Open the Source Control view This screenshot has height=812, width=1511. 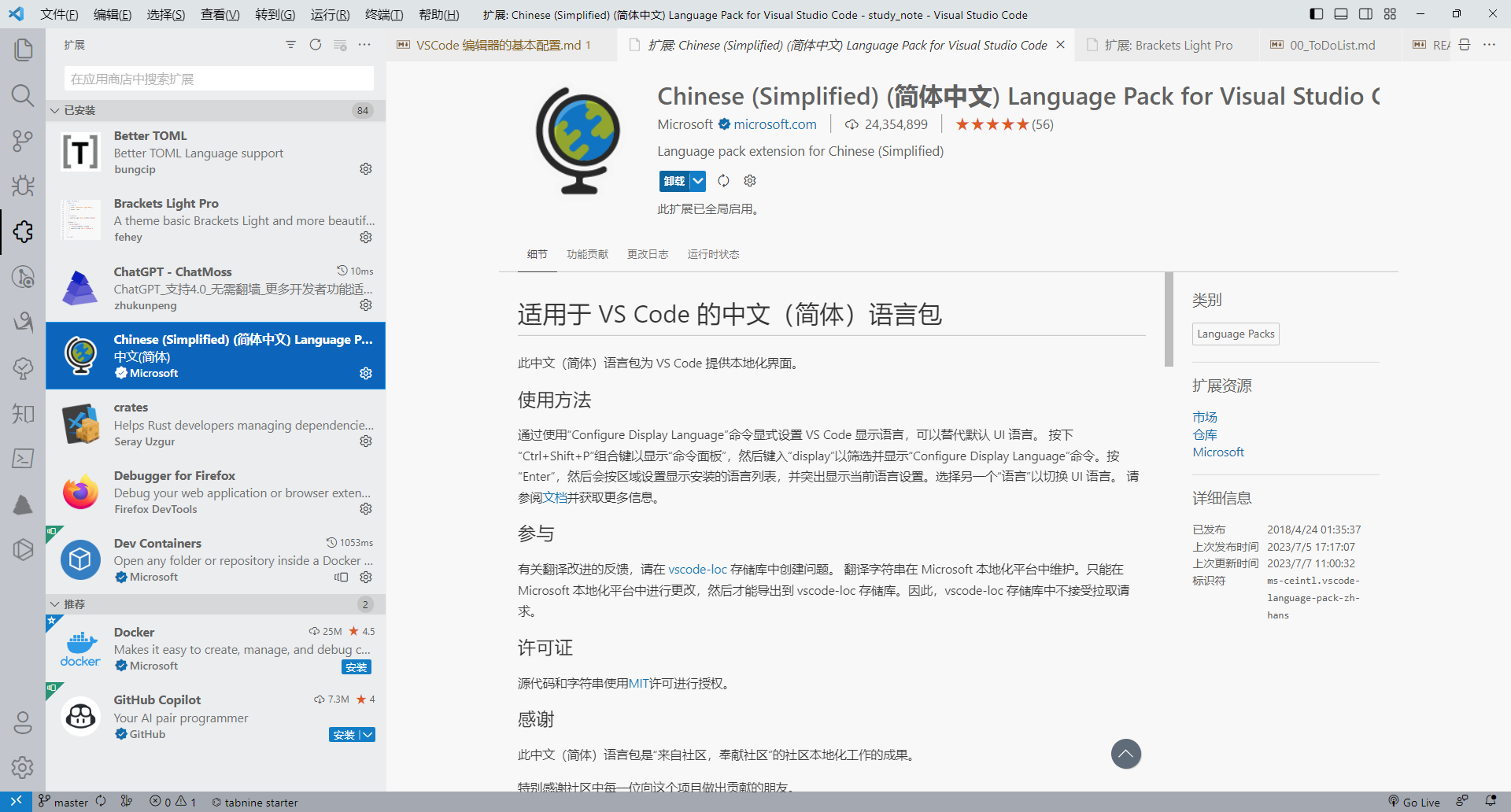[23, 141]
